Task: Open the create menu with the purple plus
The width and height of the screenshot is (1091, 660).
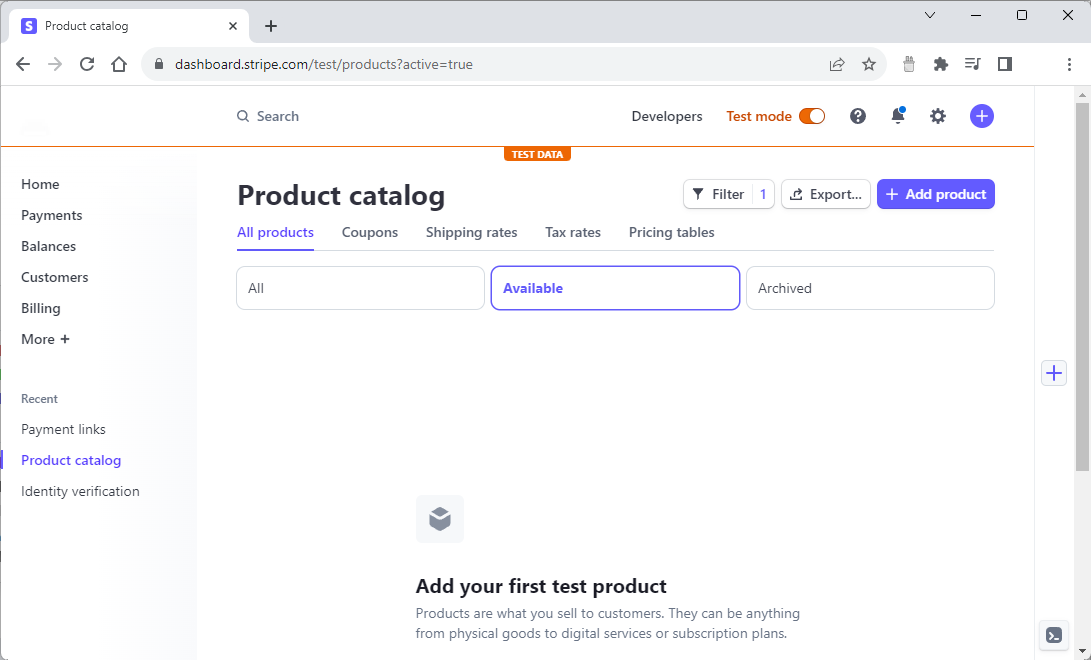Action: [x=981, y=116]
